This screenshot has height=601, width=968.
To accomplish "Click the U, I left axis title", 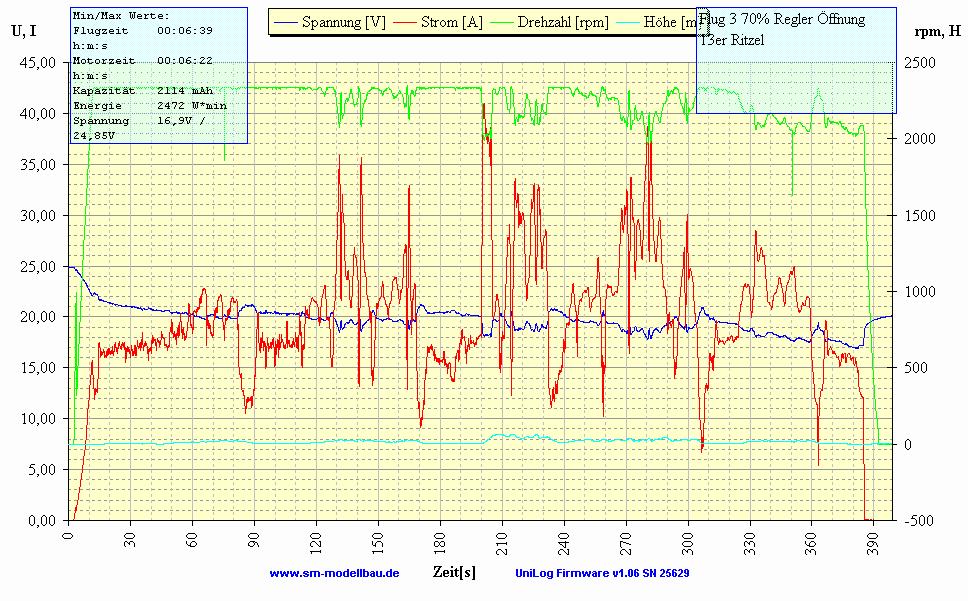I will click(x=25, y=31).
